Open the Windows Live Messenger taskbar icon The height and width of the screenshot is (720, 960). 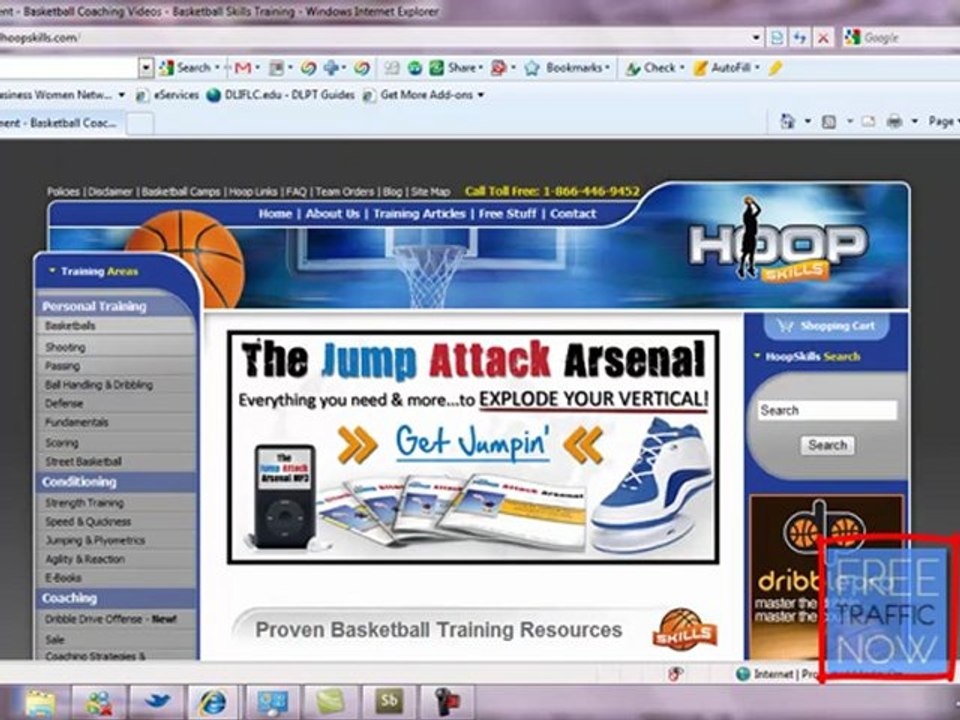(x=99, y=702)
